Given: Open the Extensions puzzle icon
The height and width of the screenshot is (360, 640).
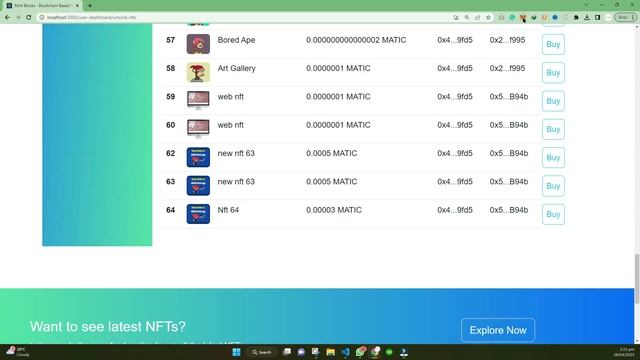Looking at the screenshot, I should click(576, 18).
